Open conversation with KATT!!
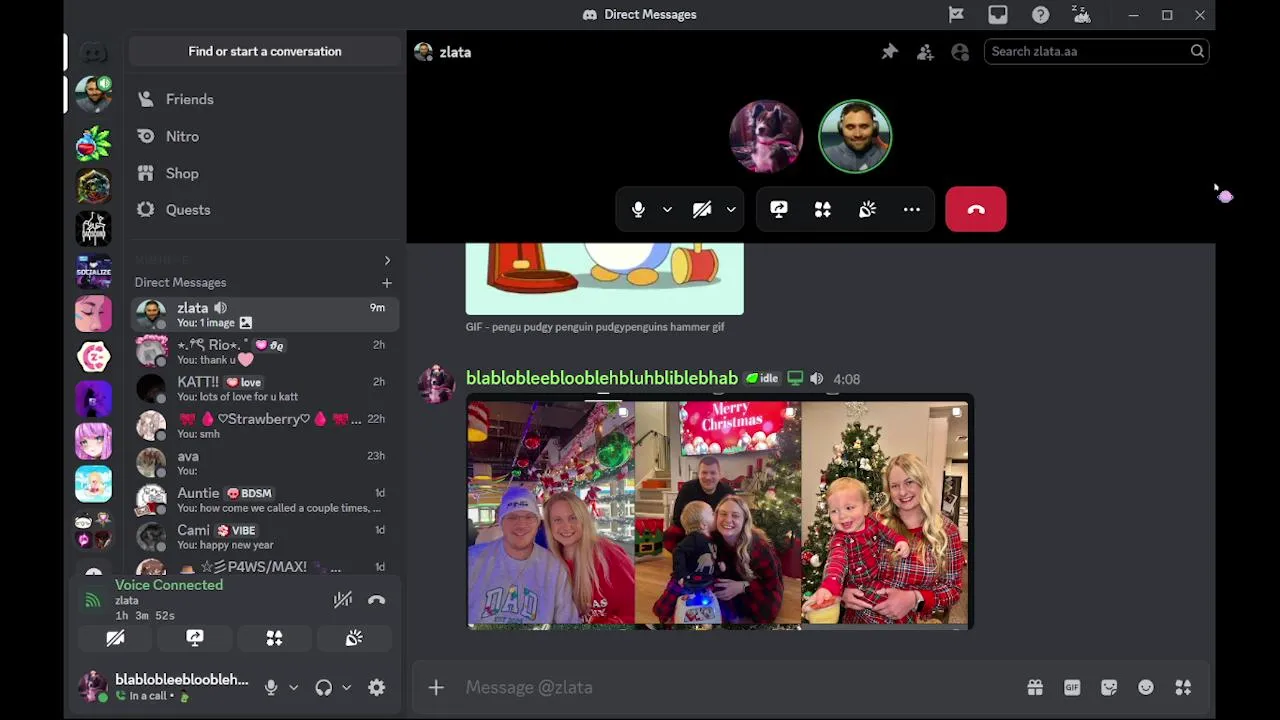The image size is (1280, 720). (265, 389)
